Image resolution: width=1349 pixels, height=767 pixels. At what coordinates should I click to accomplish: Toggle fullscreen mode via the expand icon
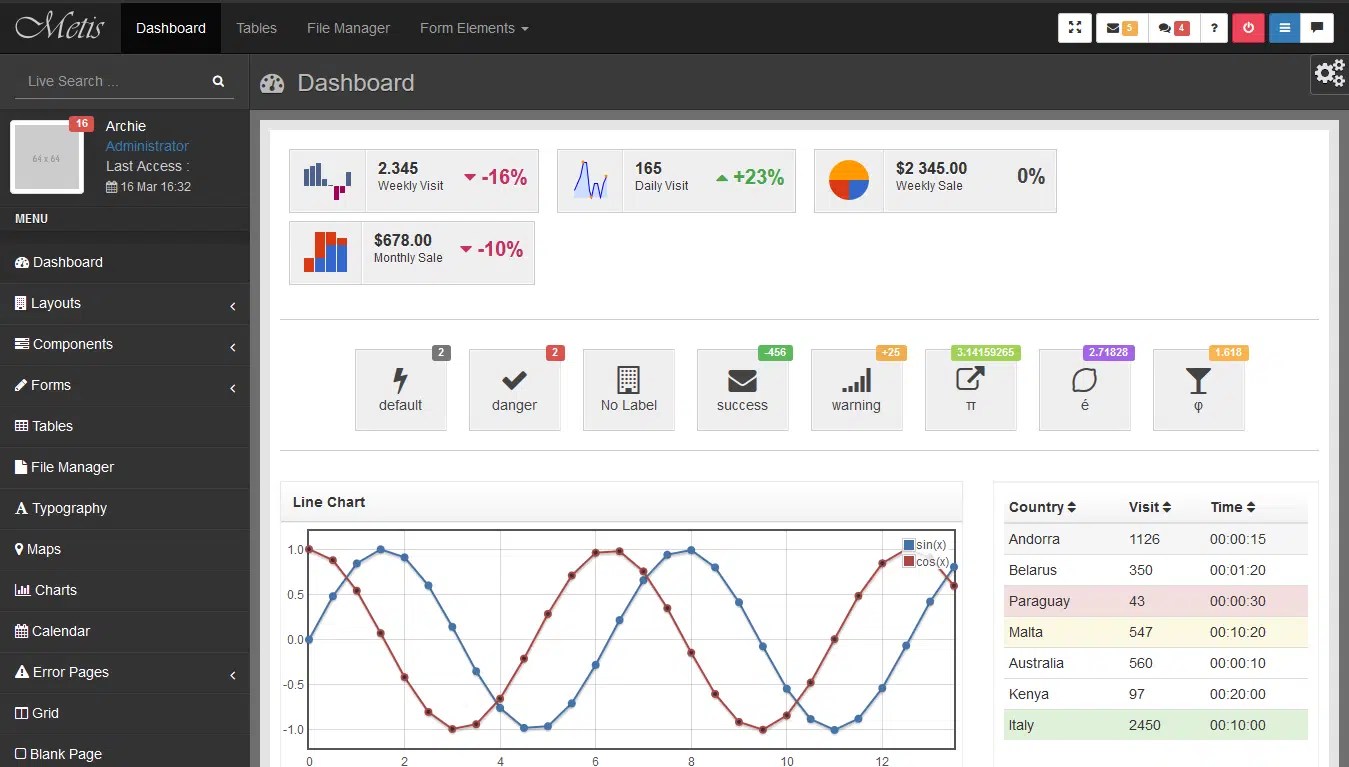(1075, 28)
